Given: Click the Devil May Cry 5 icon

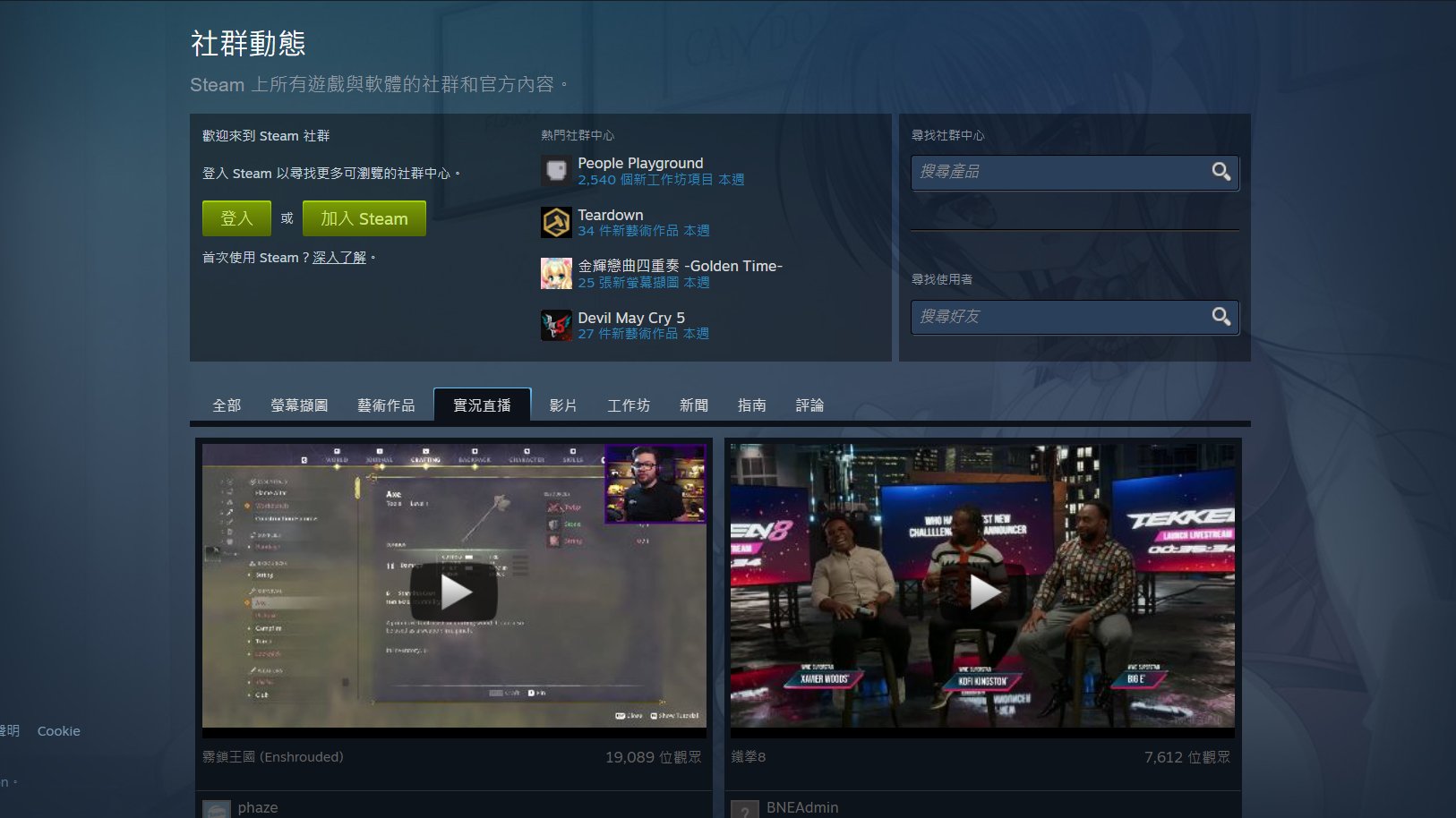Looking at the screenshot, I should tap(556, 325).
